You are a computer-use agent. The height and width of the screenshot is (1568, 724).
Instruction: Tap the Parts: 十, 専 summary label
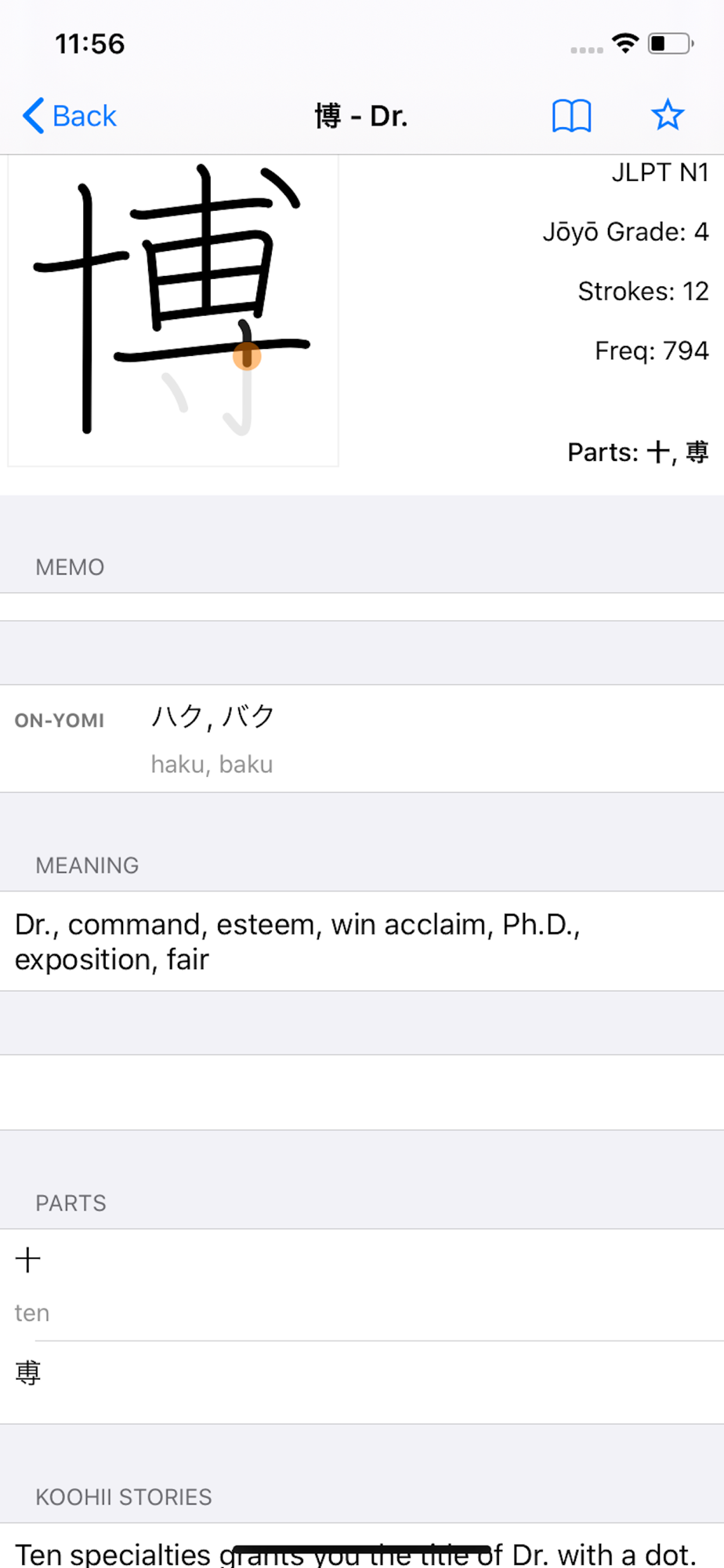click(638, 452)
